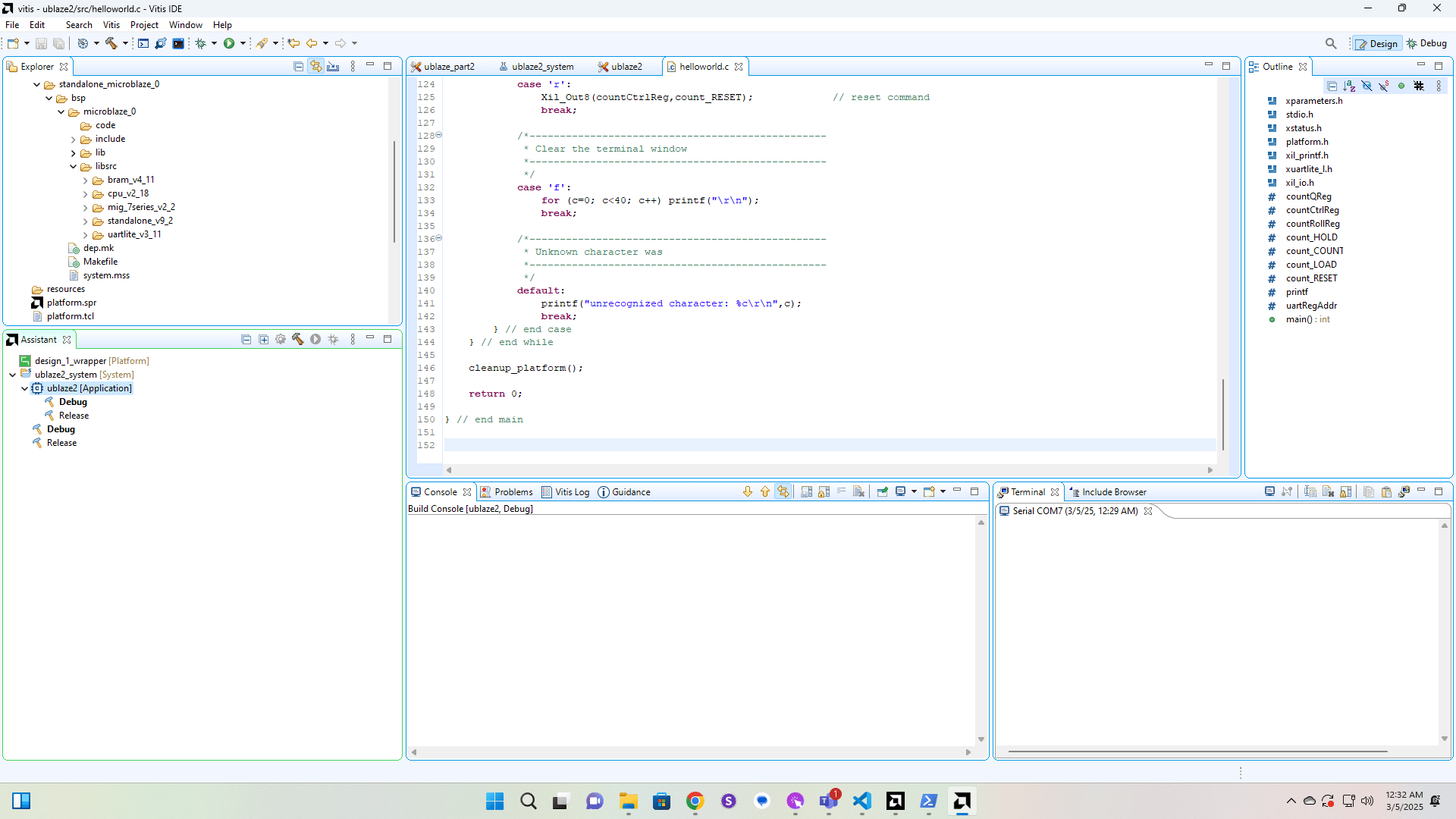Viewport: 1456px width, 819px height.
Task: Toggle Scroll Lock in the Console toolbar
Action: (824, 491)
